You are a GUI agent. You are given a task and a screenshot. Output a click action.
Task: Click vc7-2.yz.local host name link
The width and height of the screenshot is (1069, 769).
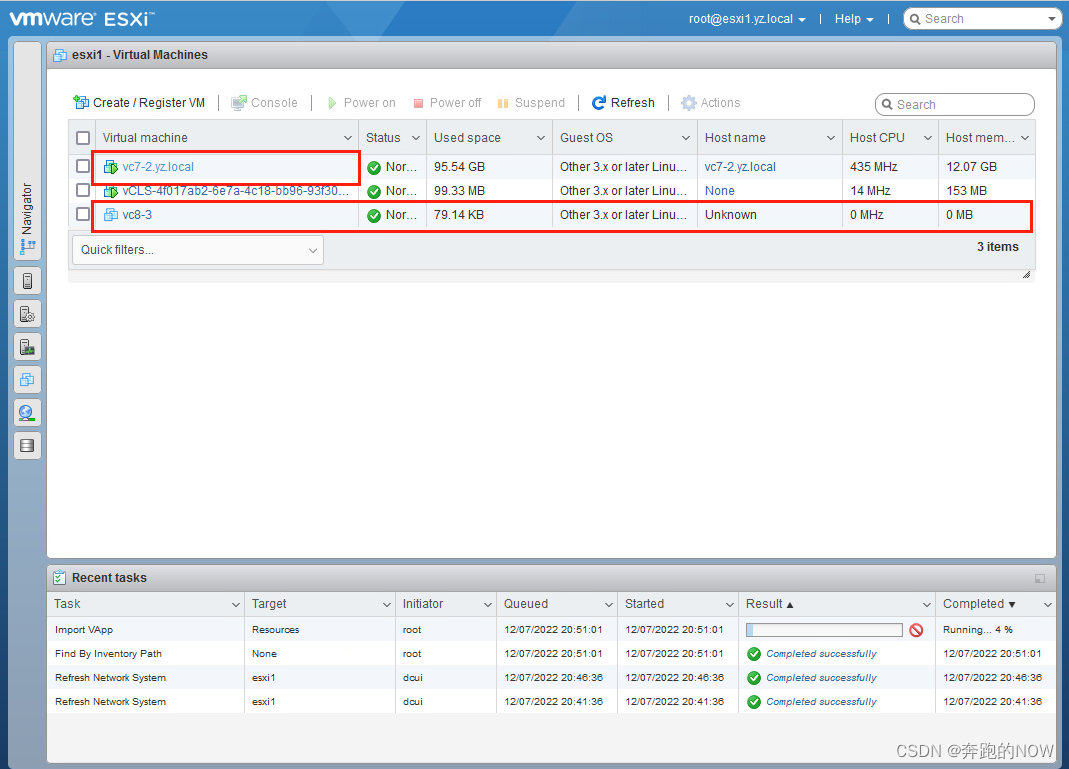tap(740, 167)
